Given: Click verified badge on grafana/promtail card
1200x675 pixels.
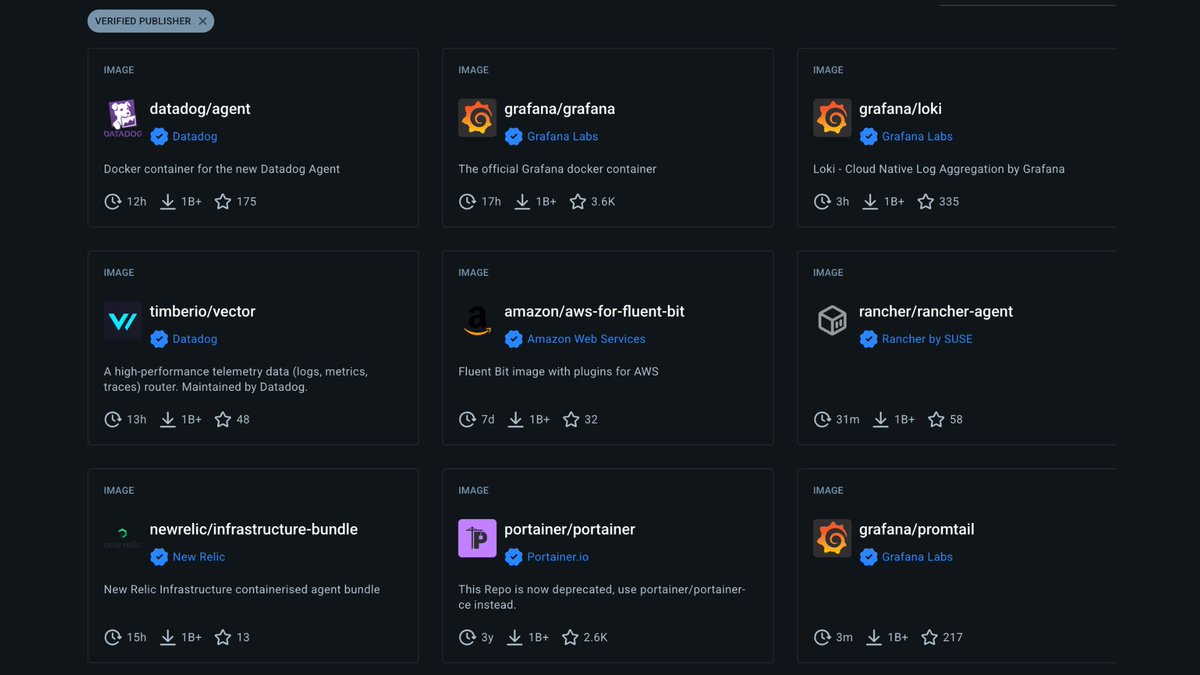Looking at the screenshot, I should (x=868, y=557).
